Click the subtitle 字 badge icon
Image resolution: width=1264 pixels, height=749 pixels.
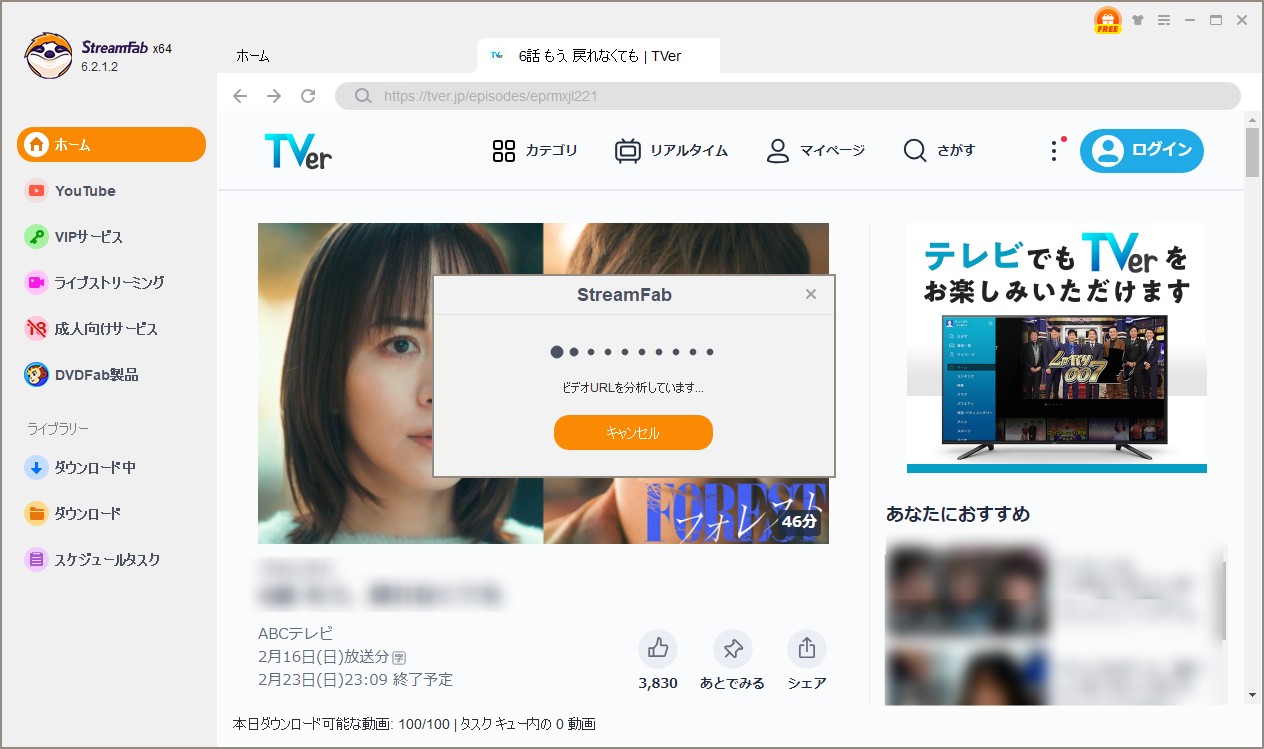[399, 657]
